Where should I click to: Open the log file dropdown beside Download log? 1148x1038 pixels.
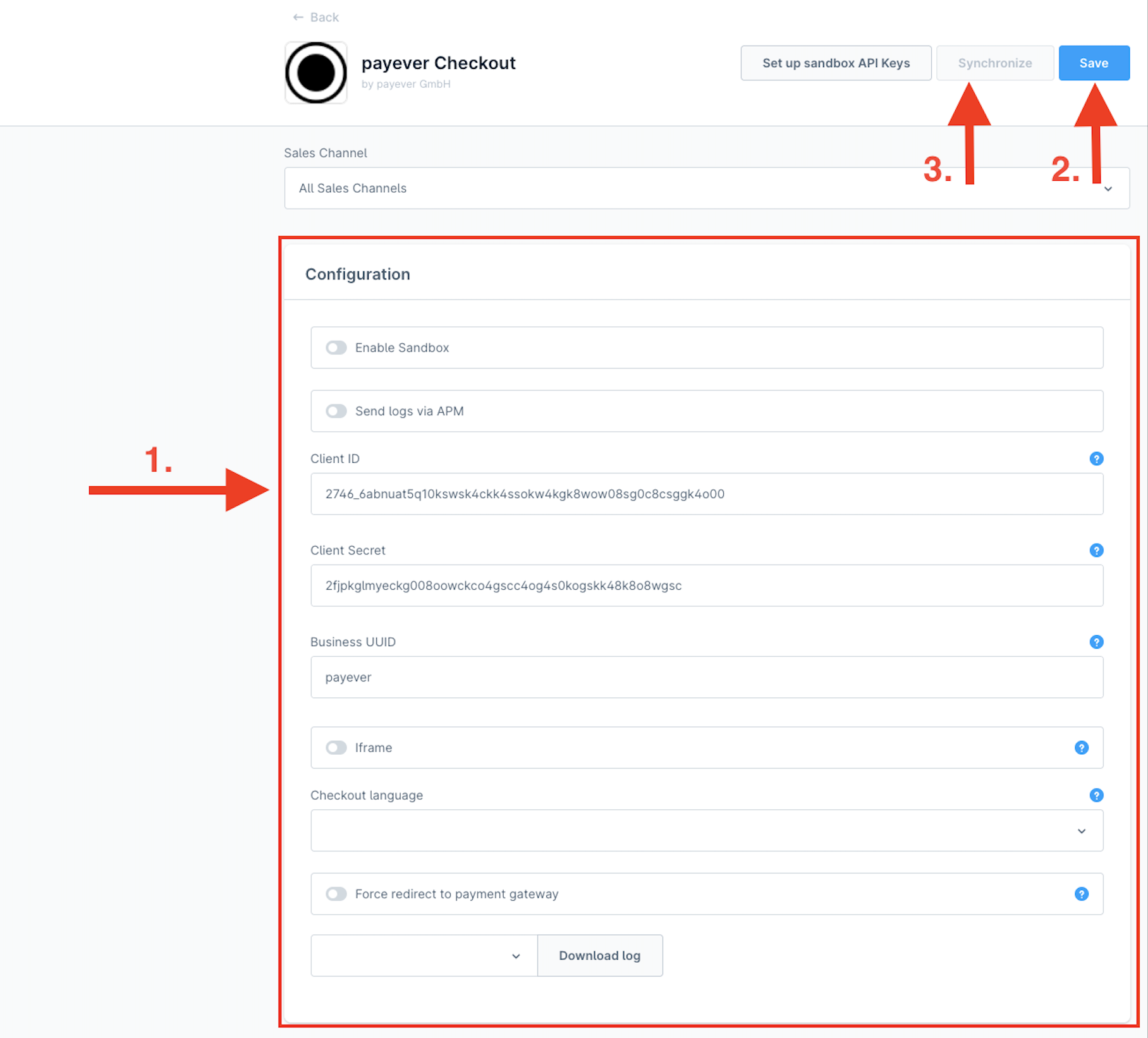pos(424,956)
